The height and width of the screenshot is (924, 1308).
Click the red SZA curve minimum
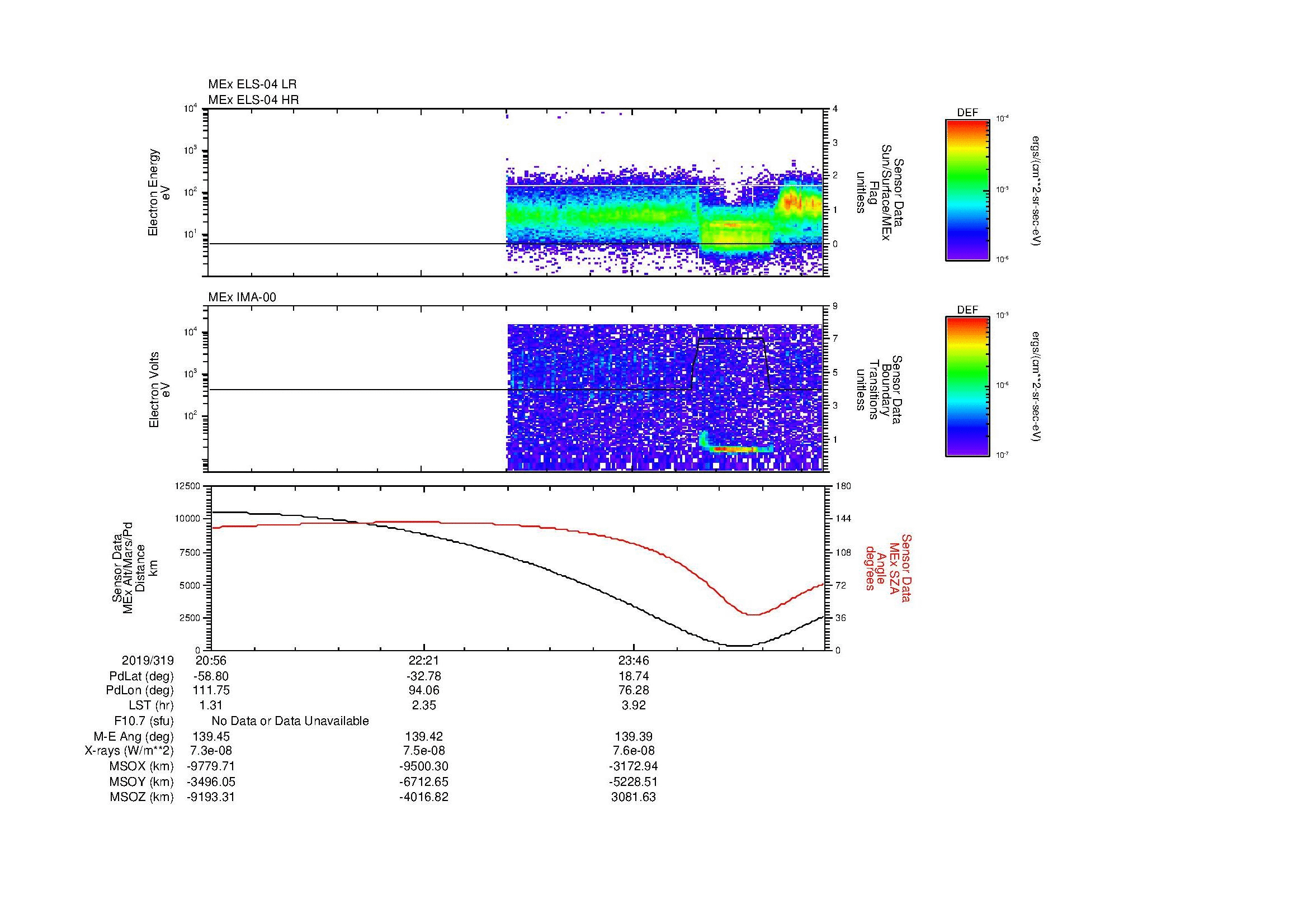tap(753, 614)
